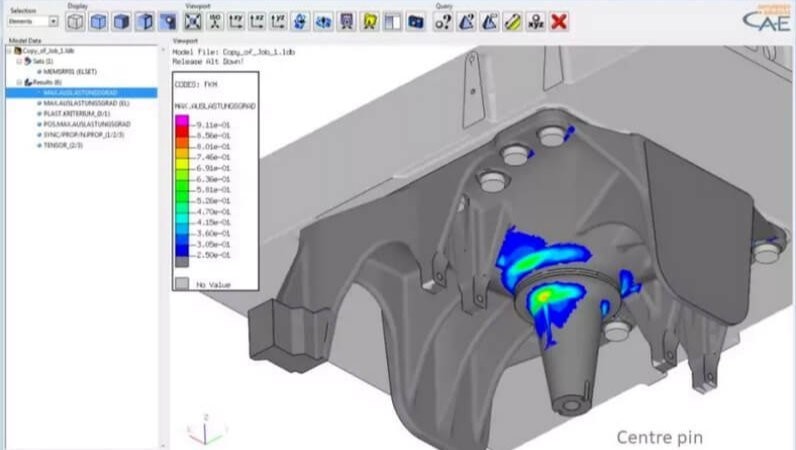Select the wireframe cube display icon

[76, 20]
